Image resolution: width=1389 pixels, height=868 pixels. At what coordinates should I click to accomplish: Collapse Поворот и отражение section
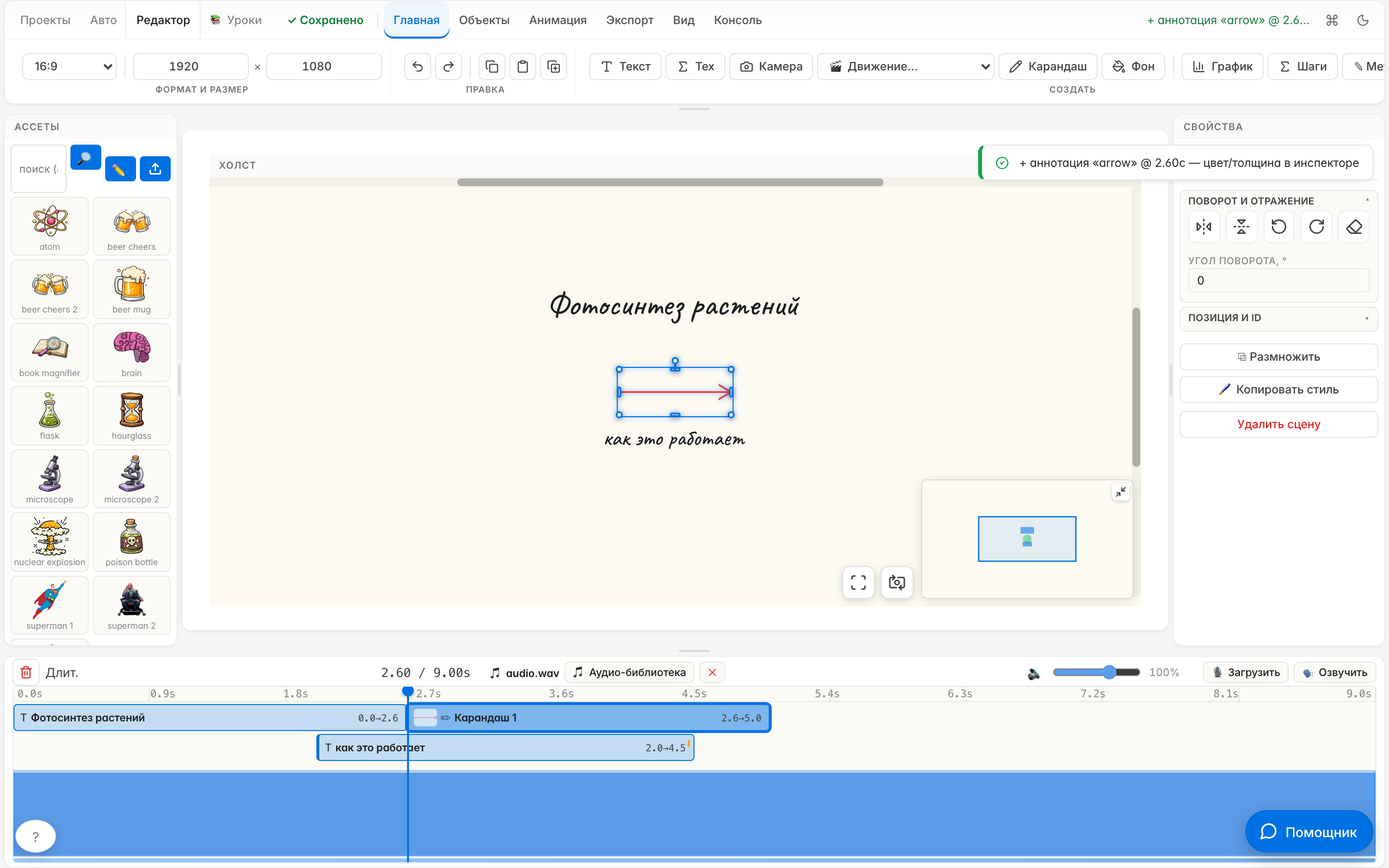click(1279, 200)
